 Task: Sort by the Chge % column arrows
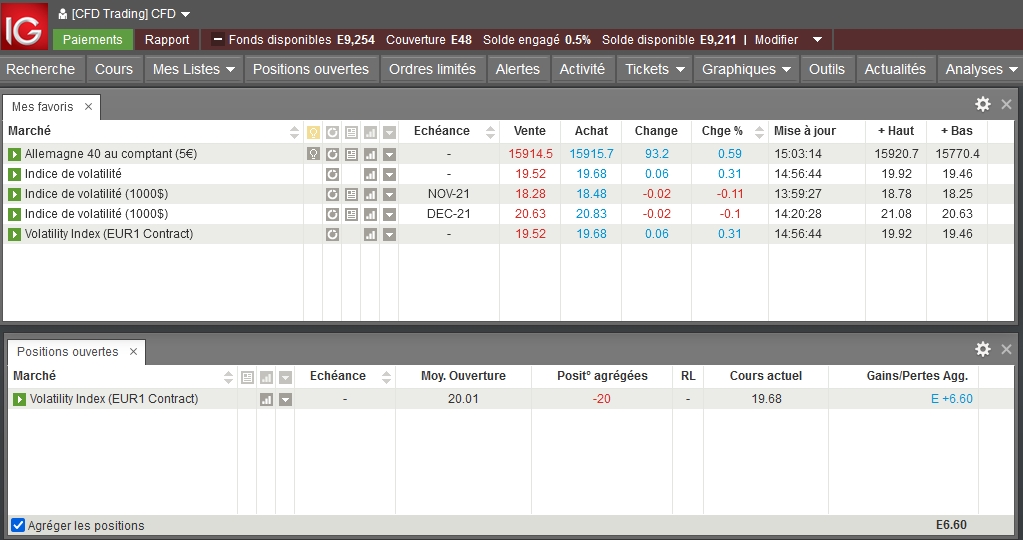pyautogui.click(x=759, y=132)
